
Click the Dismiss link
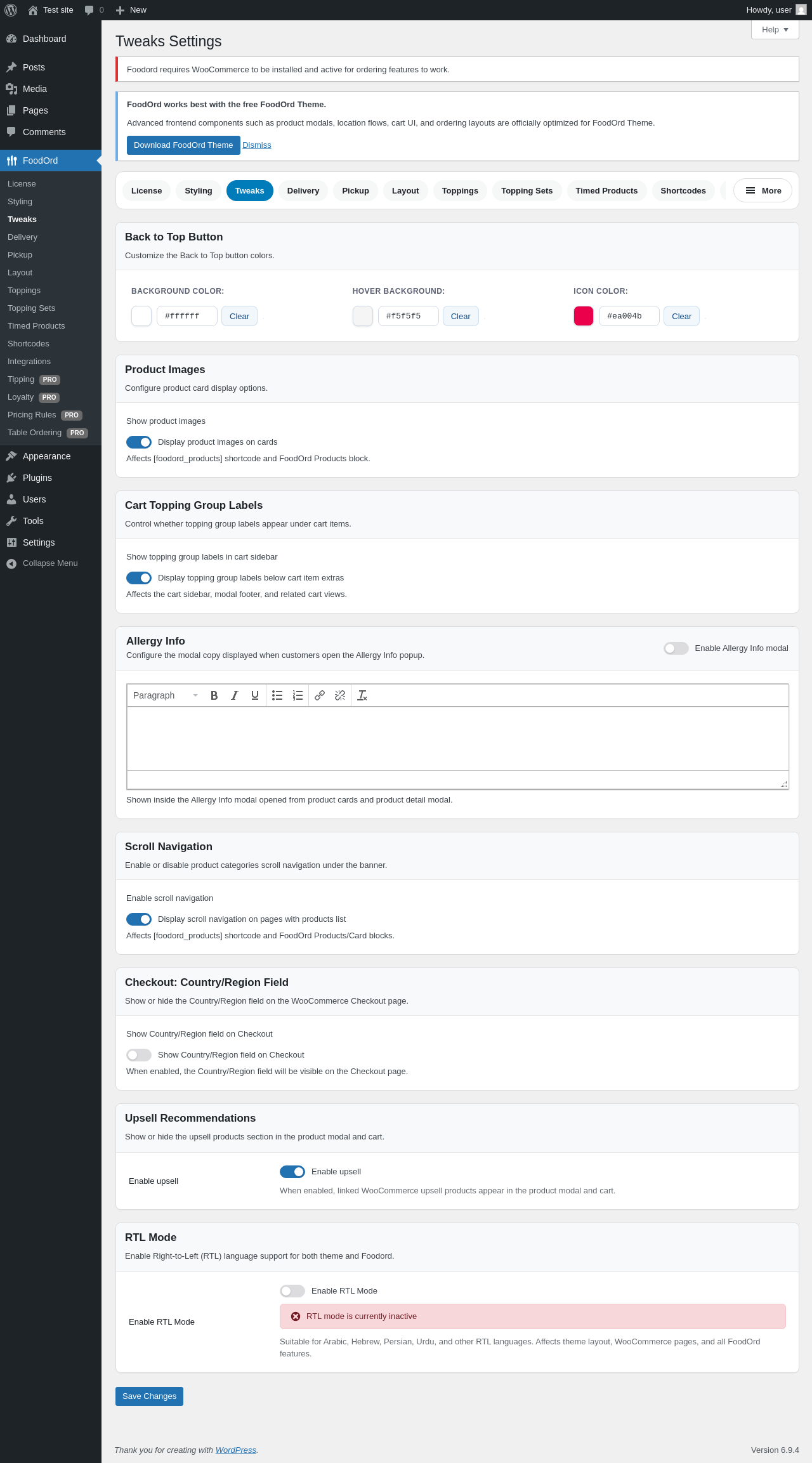point(257,145)
